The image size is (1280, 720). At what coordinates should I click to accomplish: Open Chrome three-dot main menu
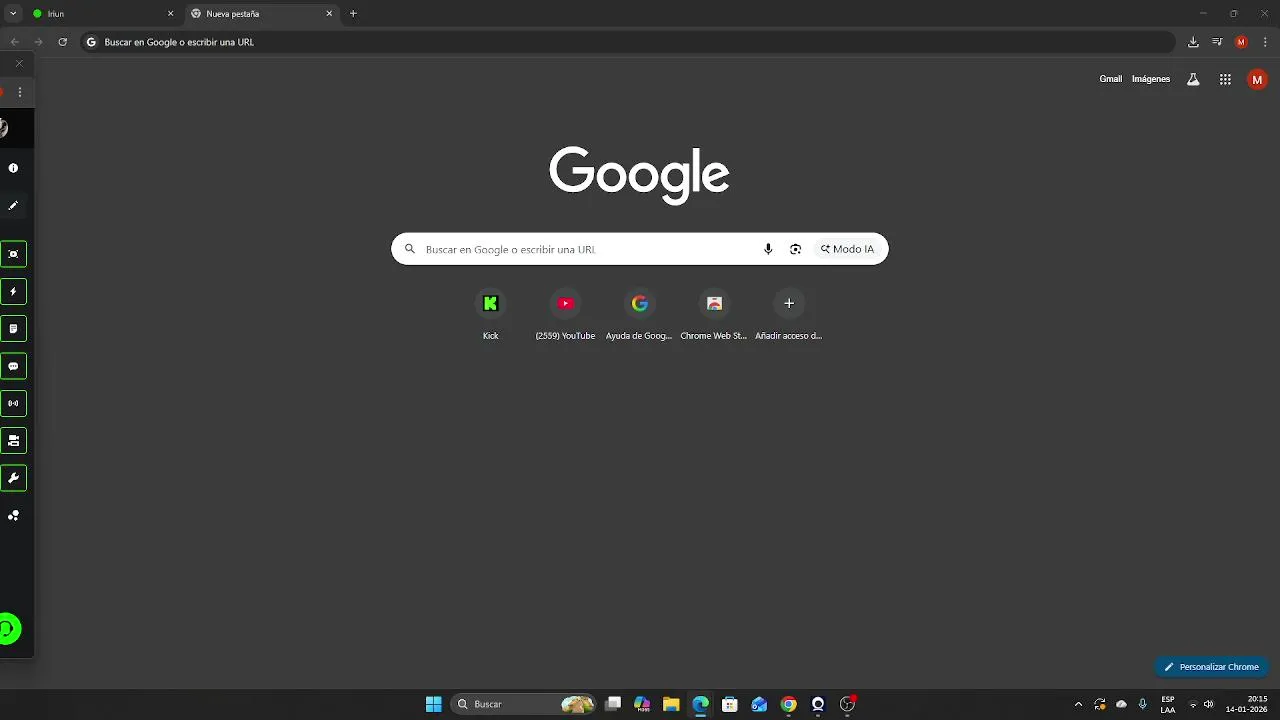pyautogui.click(x=1265, y=42)
